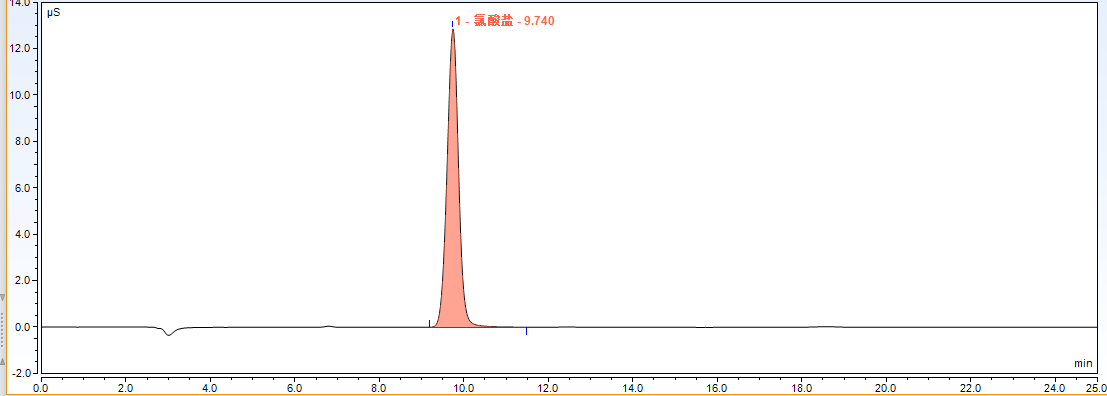Click the blue apex marker above the peak

pyautogui.click(x=453, y=24)
